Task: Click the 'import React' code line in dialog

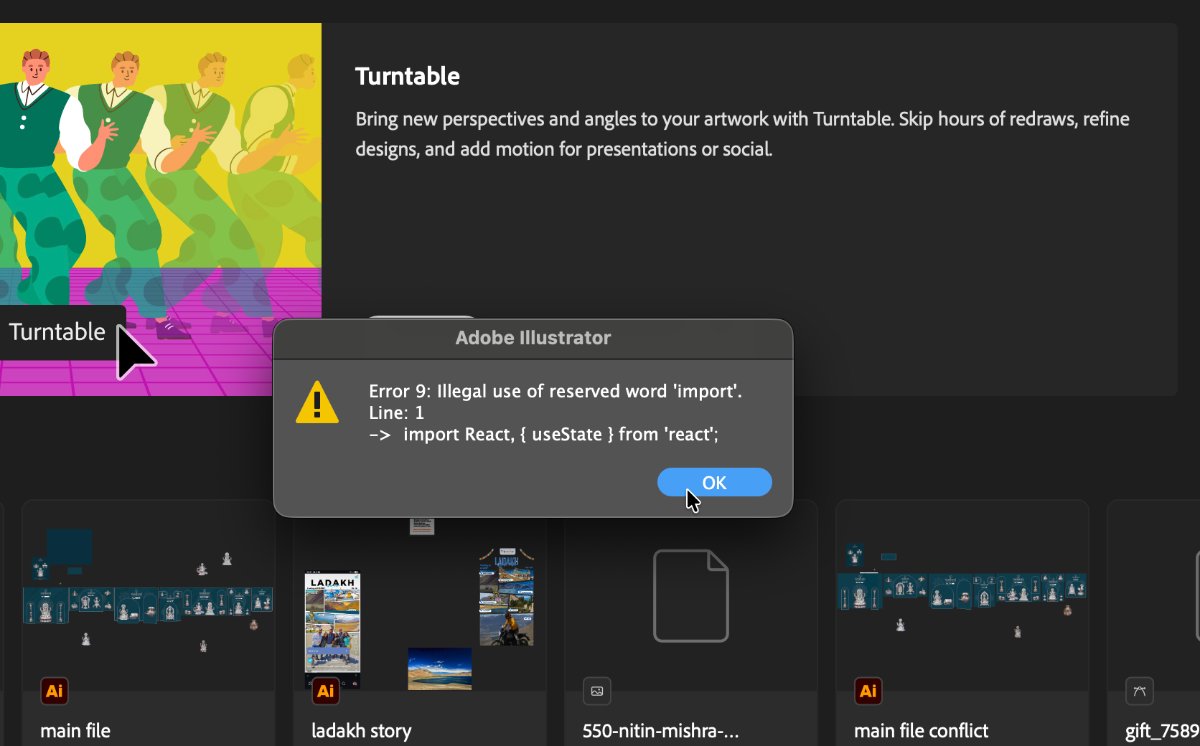Action: 544,434
